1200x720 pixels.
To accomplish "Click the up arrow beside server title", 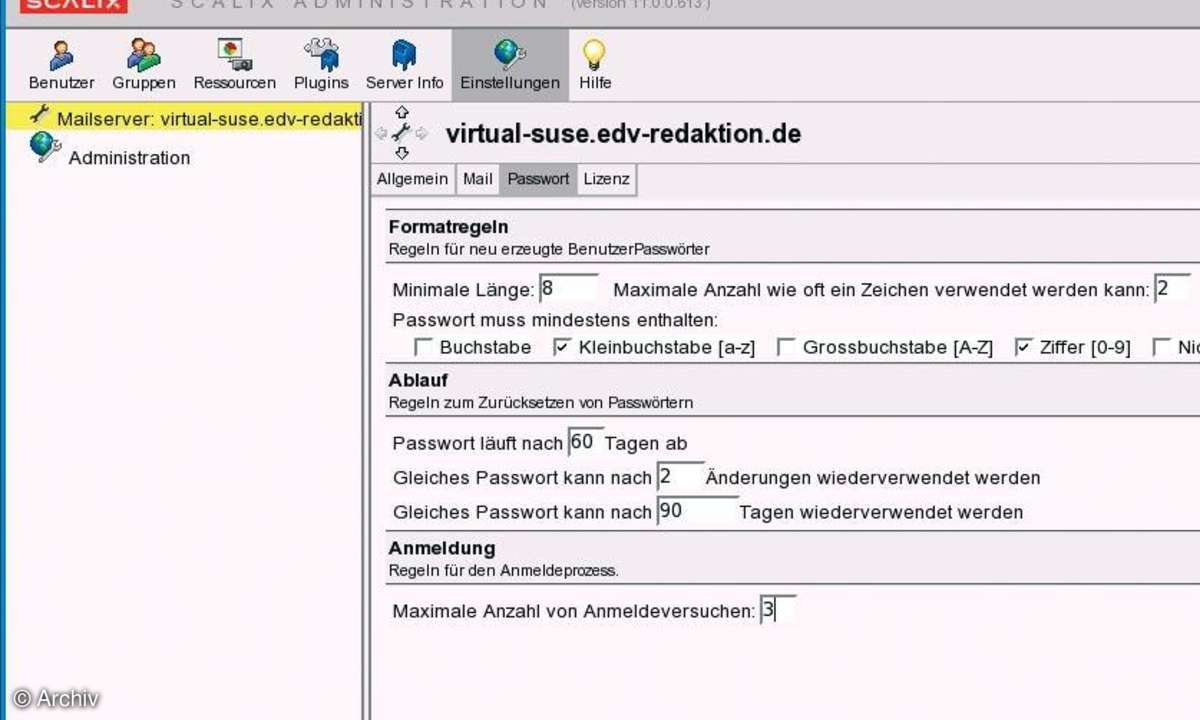I will (x=402, y=112).
